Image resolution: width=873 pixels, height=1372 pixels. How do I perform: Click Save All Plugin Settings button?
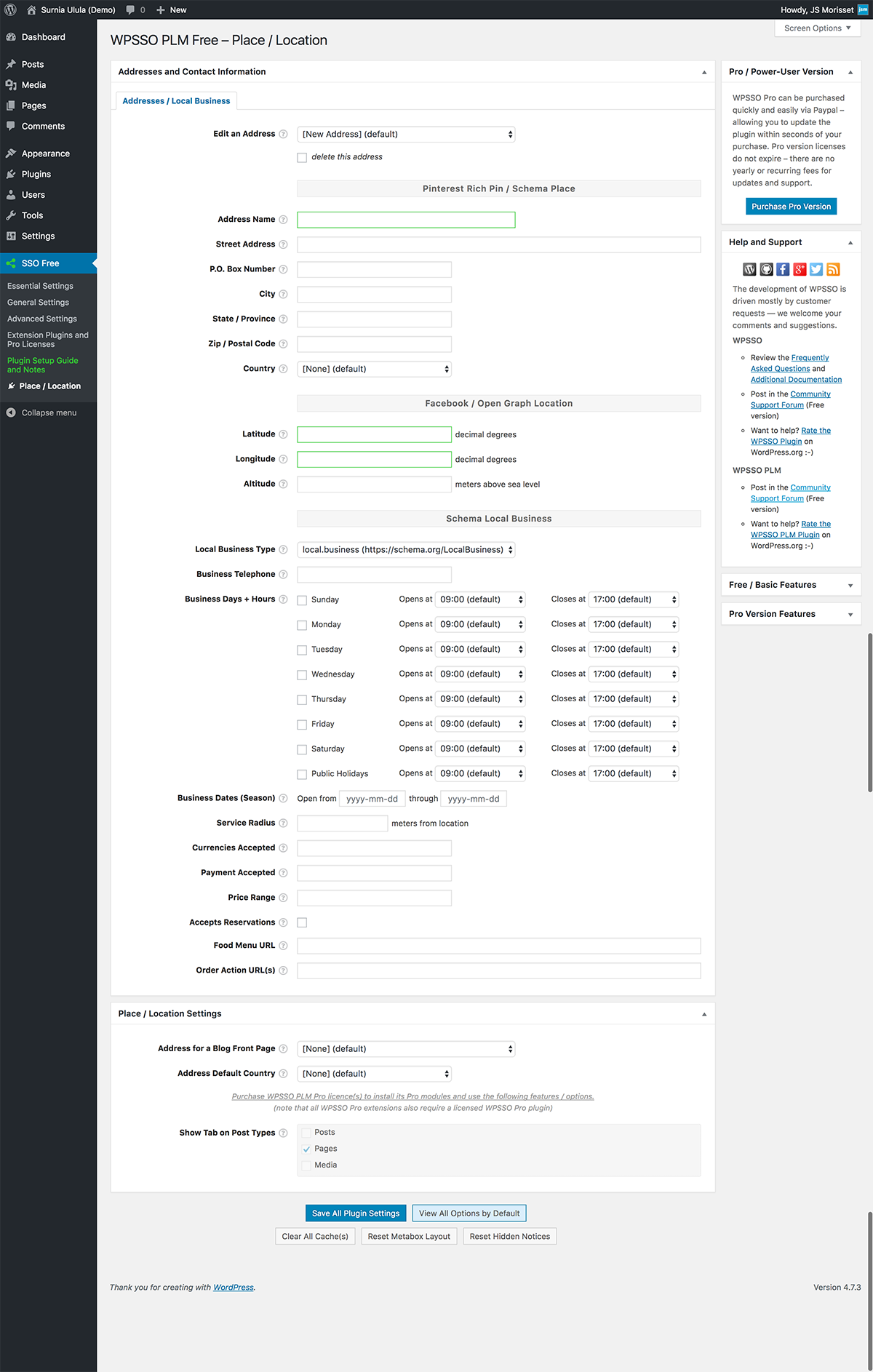point(356,1213)
